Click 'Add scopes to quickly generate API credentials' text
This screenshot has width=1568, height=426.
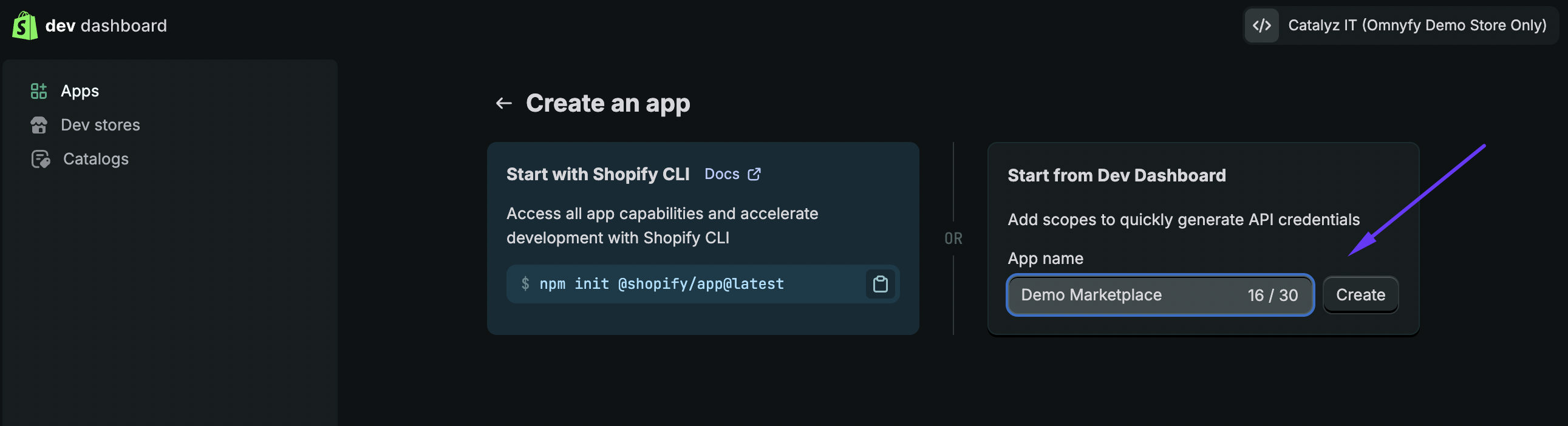pyautogui.click(x=1184, y=220)
